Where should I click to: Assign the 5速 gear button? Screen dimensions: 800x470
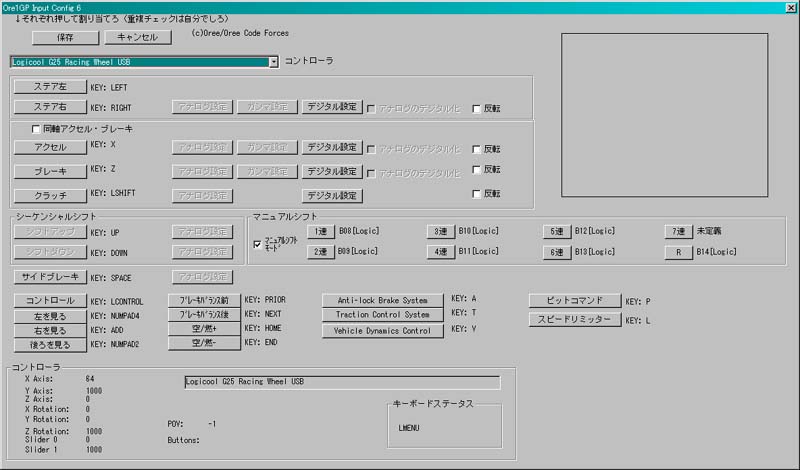click(x=557, y=232)
